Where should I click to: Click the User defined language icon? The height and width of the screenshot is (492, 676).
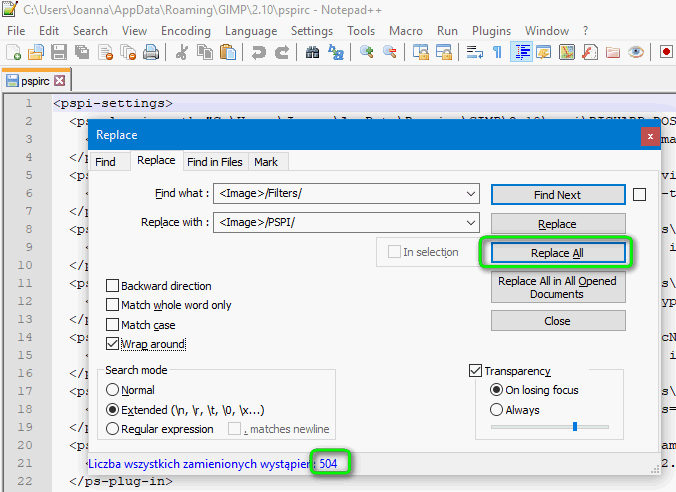[x=544, y=53]
